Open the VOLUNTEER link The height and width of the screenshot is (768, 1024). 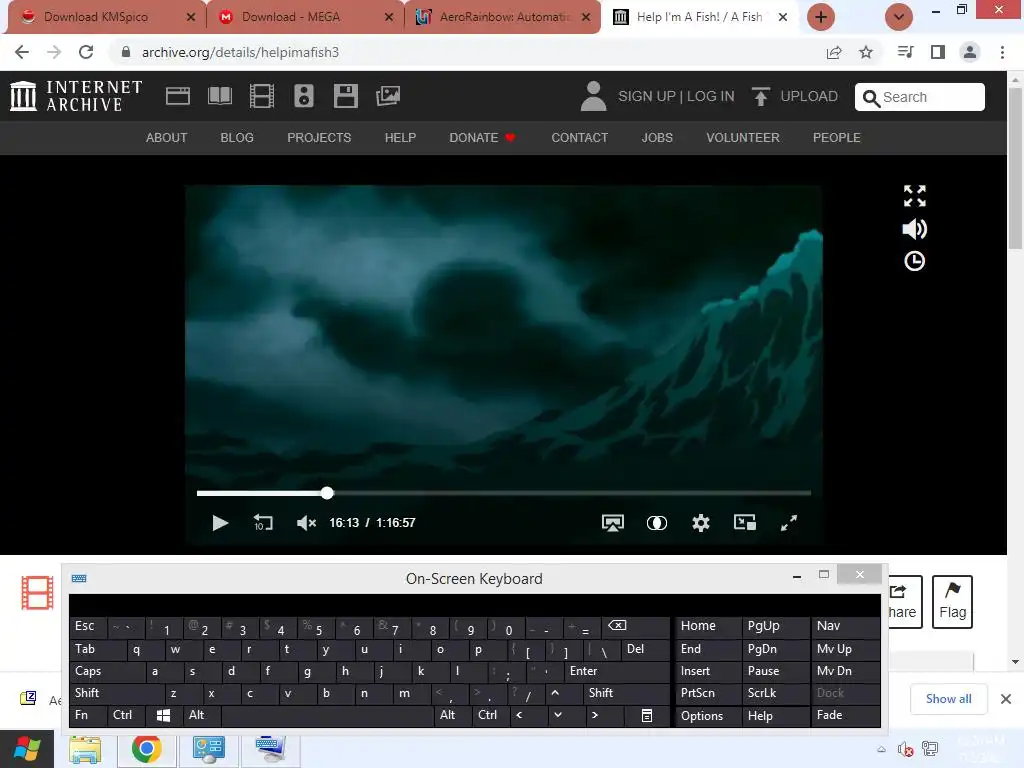(743, 138)
